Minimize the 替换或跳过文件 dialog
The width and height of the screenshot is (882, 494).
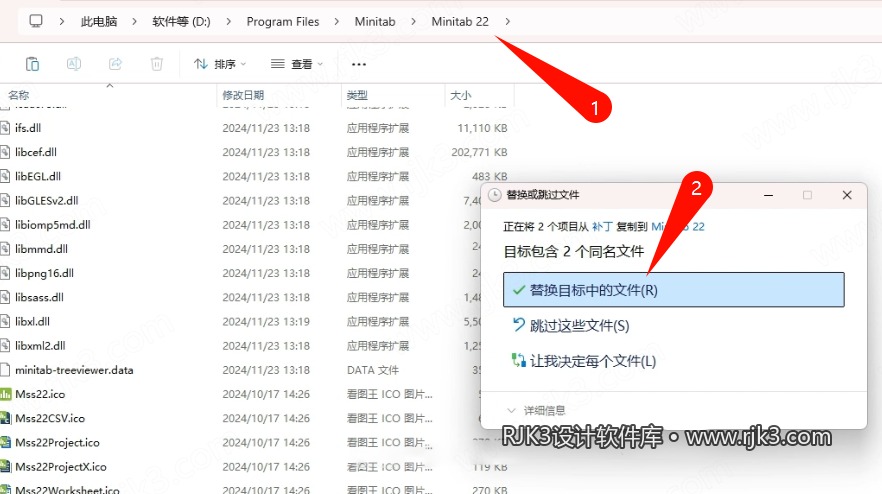click(768, 195)
